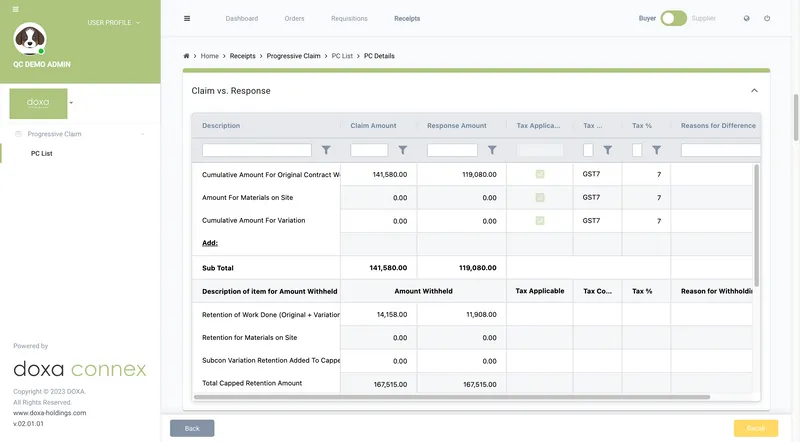
Task: Open the Requisitions tab
Action: 349,18
